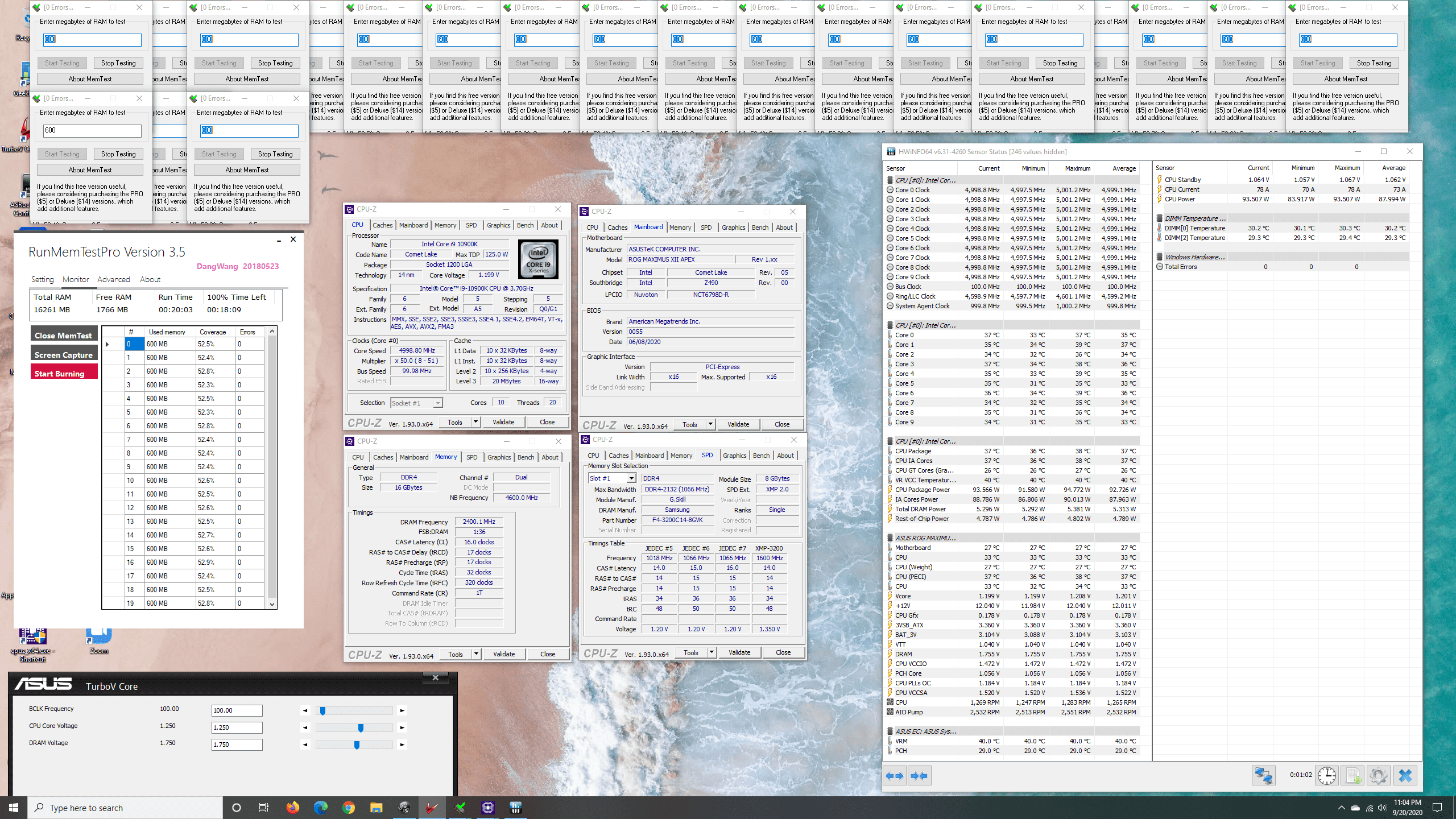Adjust the CPU Core Voltage slider
Viewport: 1456px width, 819px height.
click(361, 727)
